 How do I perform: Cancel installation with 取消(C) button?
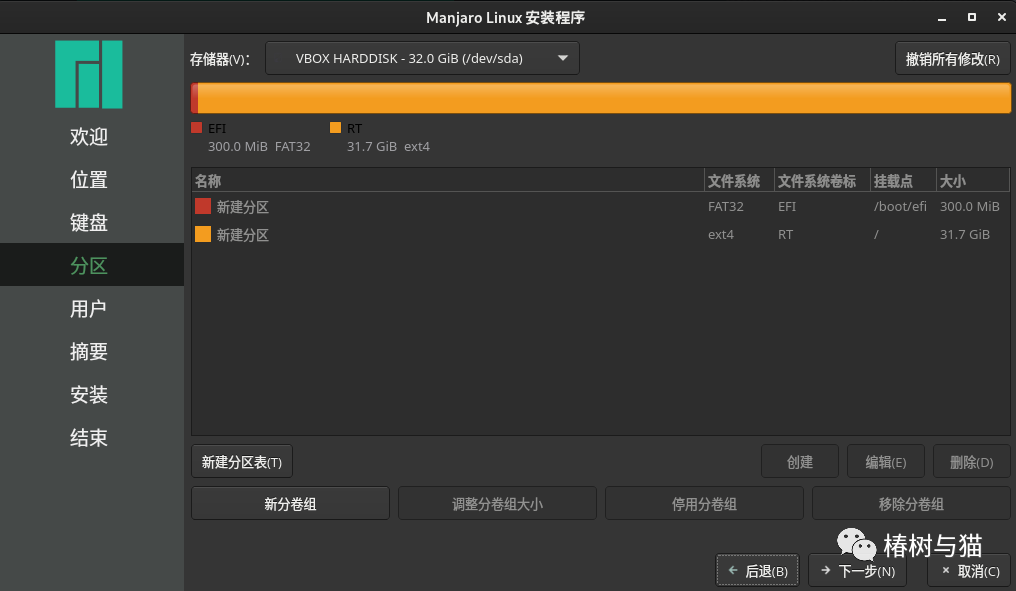(x=969, y=570)
